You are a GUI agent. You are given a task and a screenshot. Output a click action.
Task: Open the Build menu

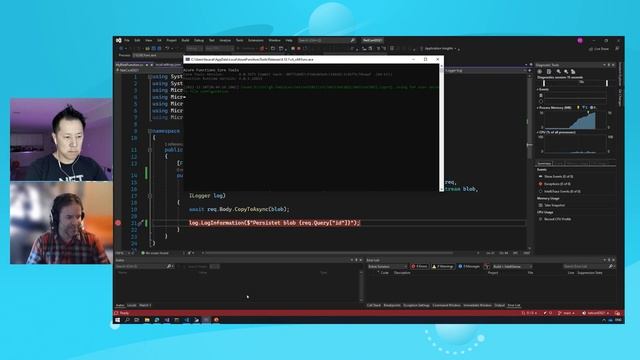click(185, 40)
